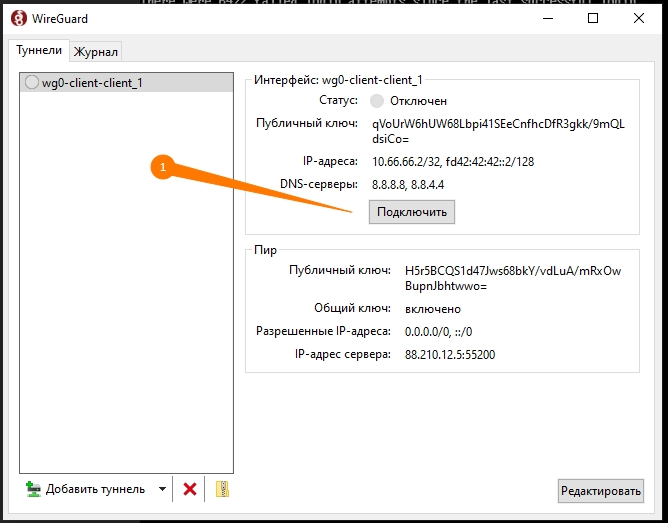Click the DNS servers value 8.8.8.8, 8.8.4.4
The image size is (668, 523).
coord(408,185)
